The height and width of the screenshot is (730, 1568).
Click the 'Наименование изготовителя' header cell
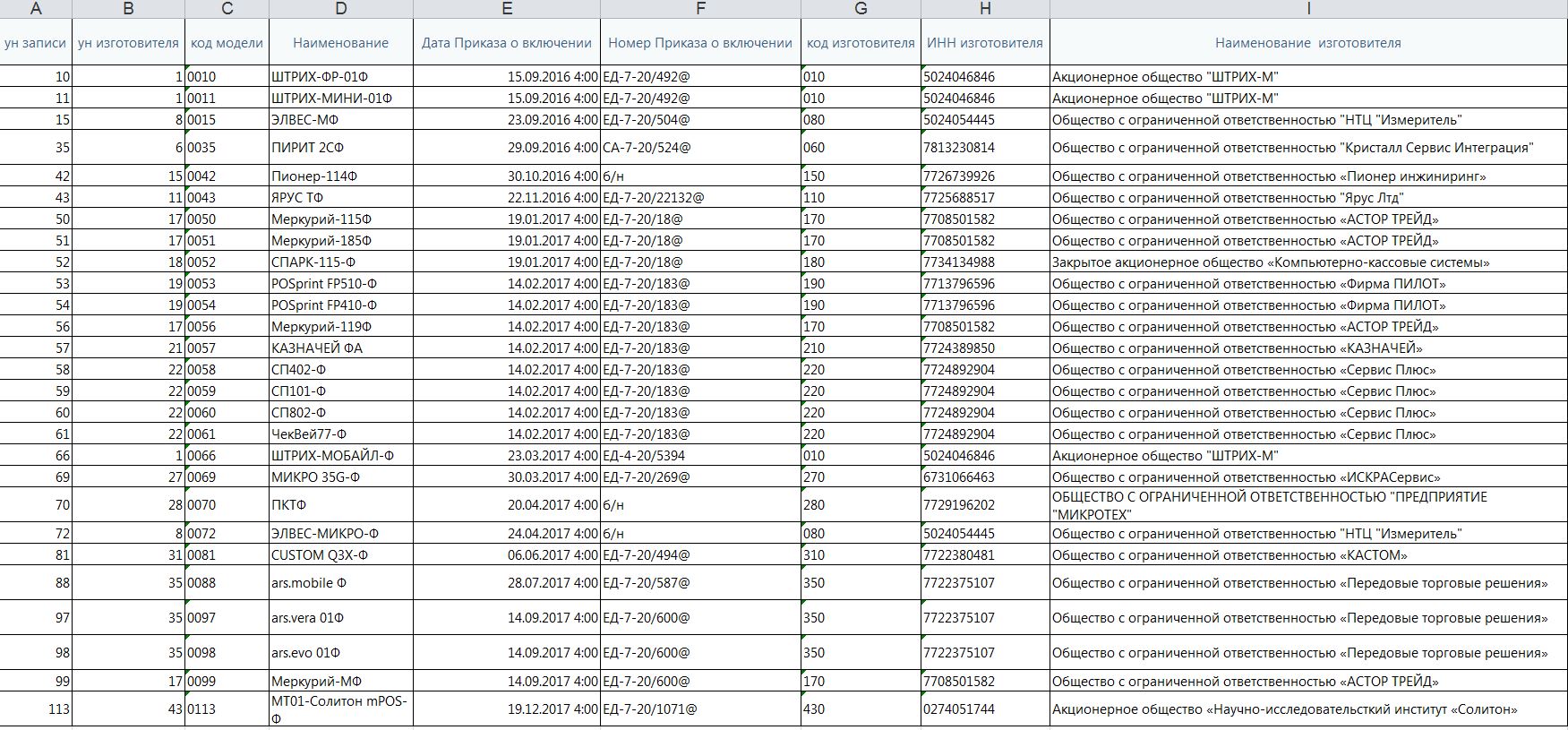click(1308, 42)
